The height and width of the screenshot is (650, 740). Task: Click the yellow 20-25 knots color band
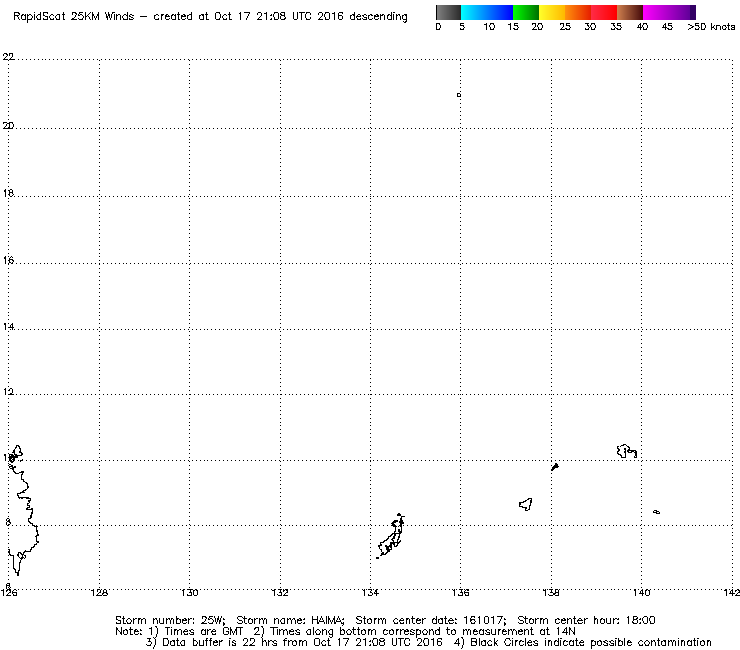click(x=552, y=12)
